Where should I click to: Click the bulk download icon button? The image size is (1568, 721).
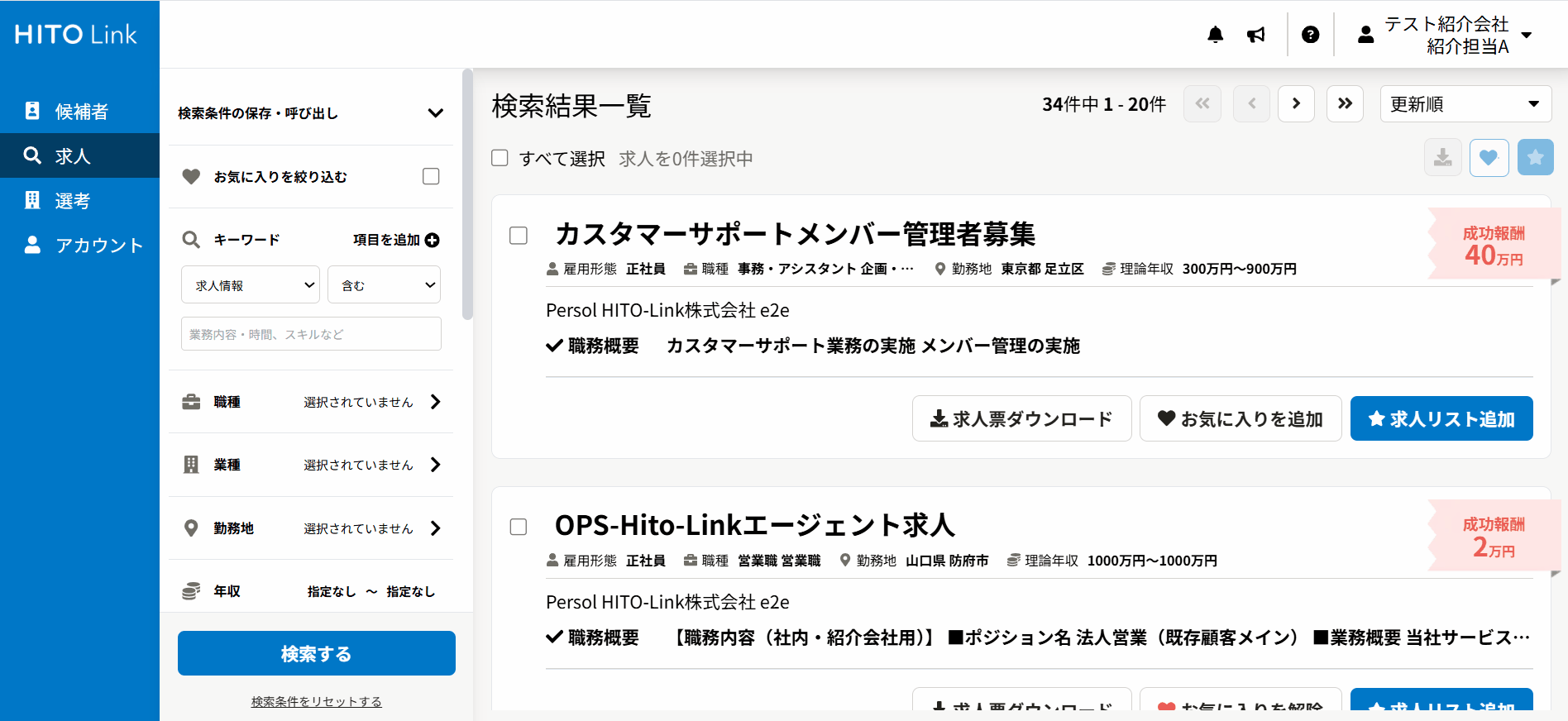click(x=1443, y=157)
